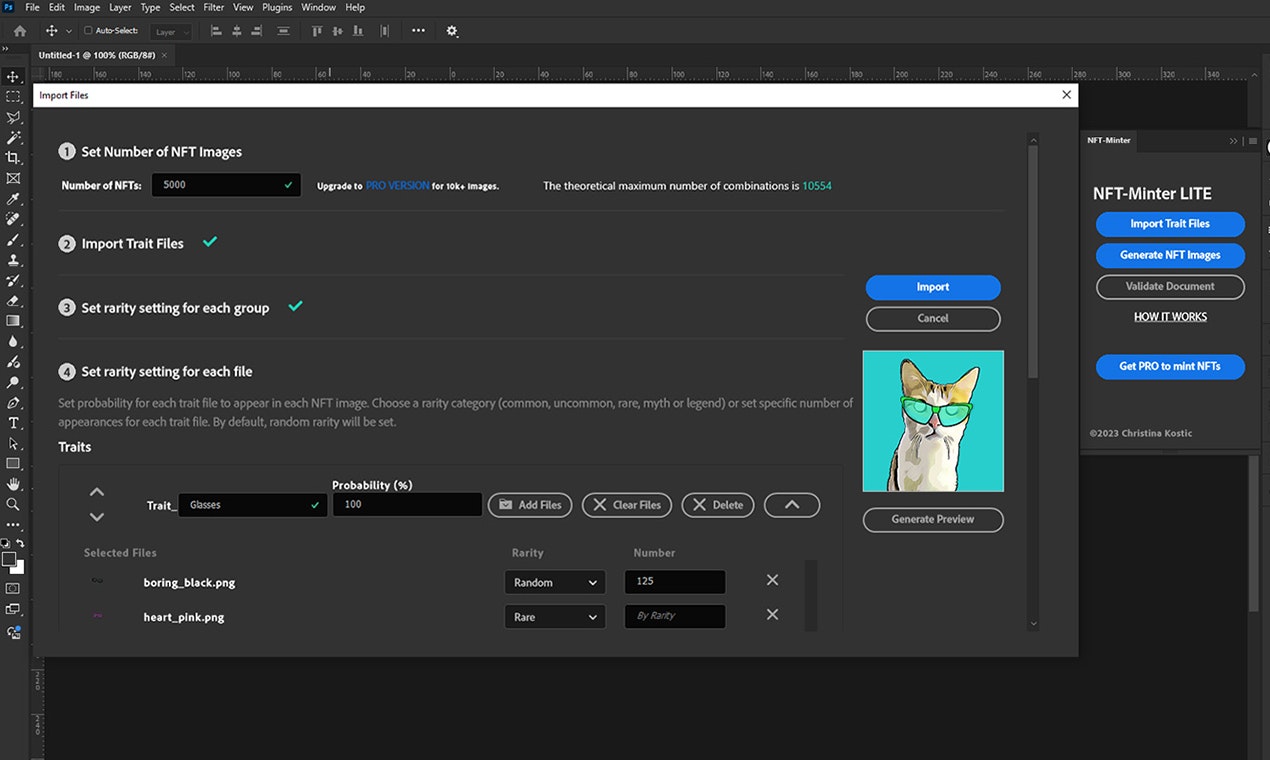Click the Align horizontal centers icon

[x=237, y=31]
